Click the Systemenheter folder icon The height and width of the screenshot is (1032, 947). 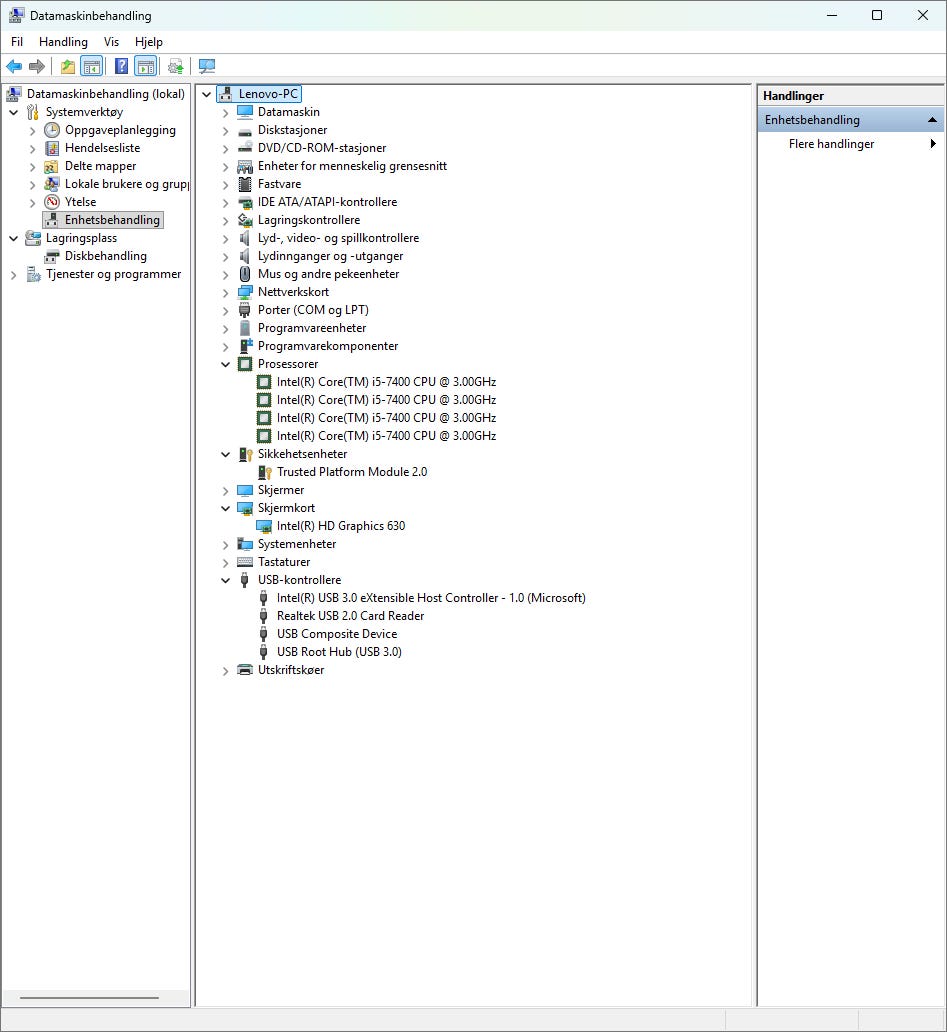pyautogui.click(x=245, y=544)
